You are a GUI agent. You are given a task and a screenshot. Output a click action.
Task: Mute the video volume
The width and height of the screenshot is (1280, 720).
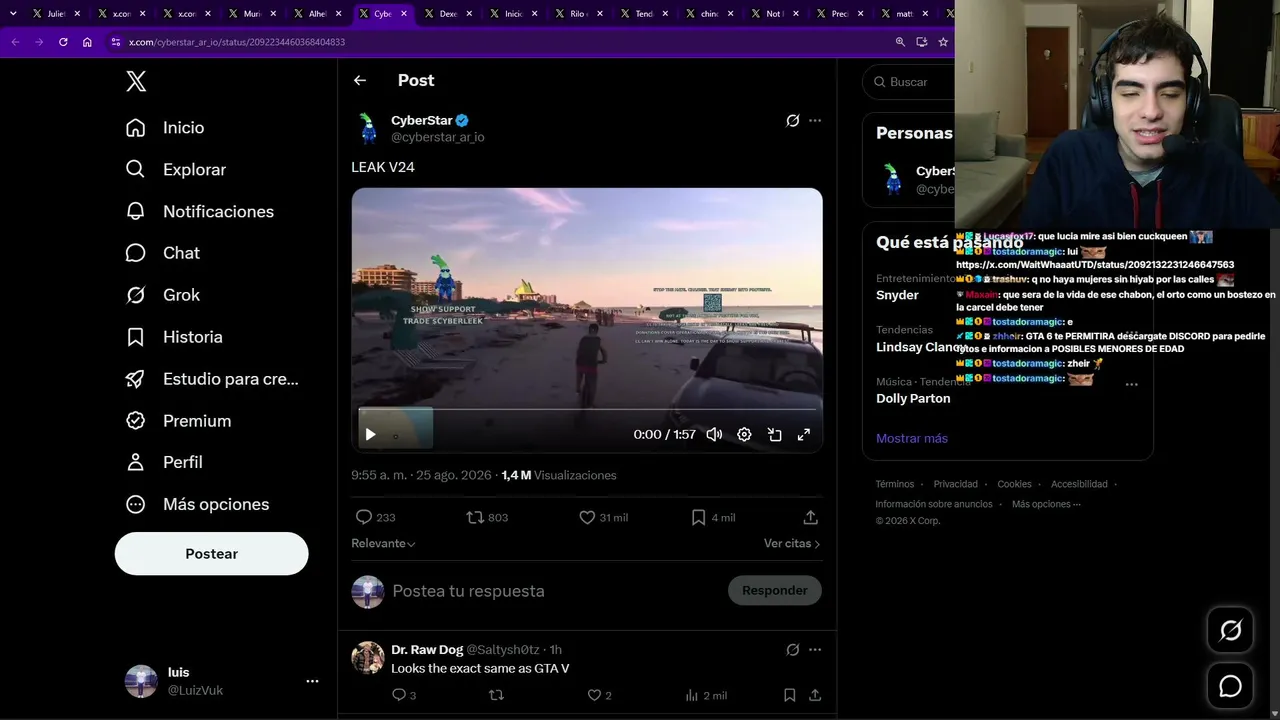coord(714,434)
